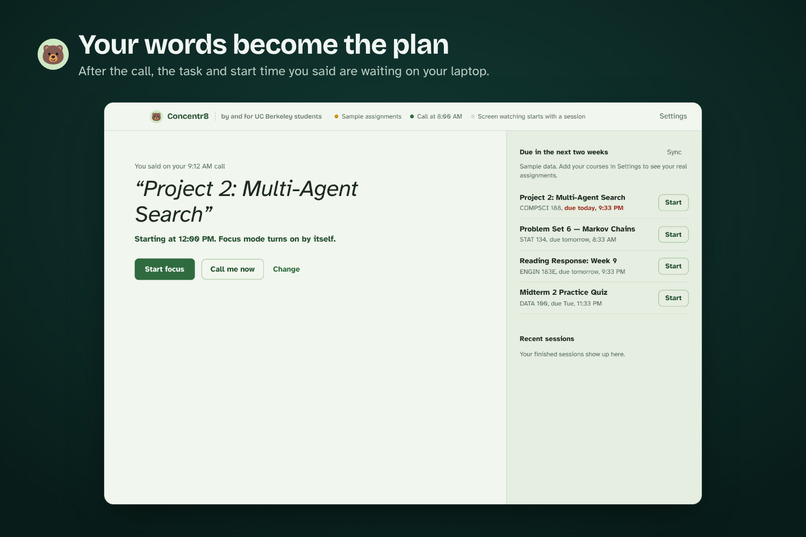806x537 pixels.
Task: Click the Change link
Action: [x=286, y=269]
